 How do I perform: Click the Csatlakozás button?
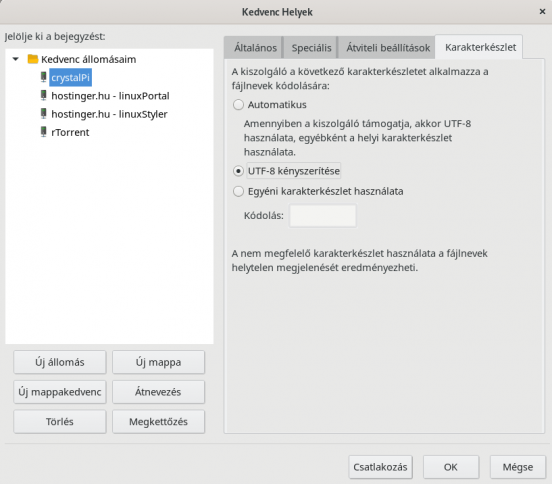[380, 467]
